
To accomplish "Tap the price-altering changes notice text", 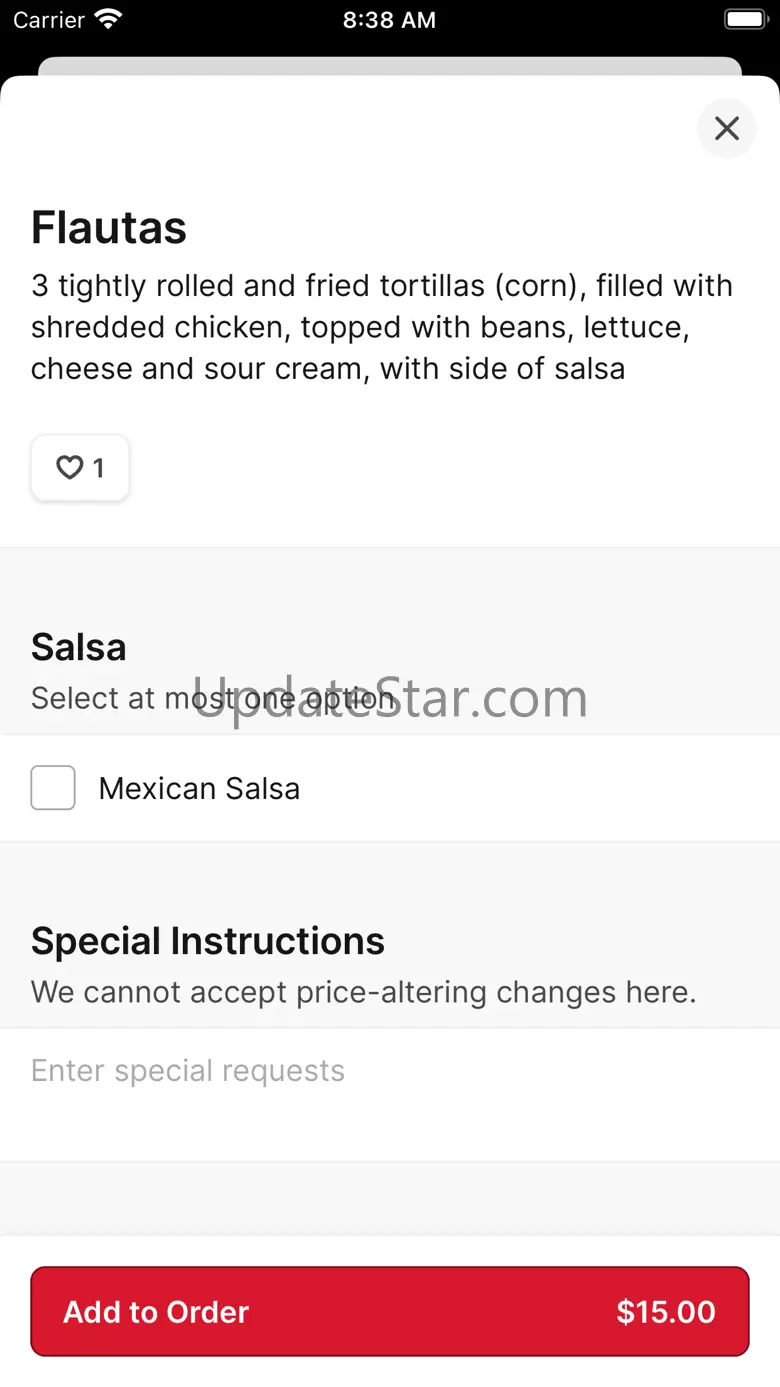I will (363, 992).
